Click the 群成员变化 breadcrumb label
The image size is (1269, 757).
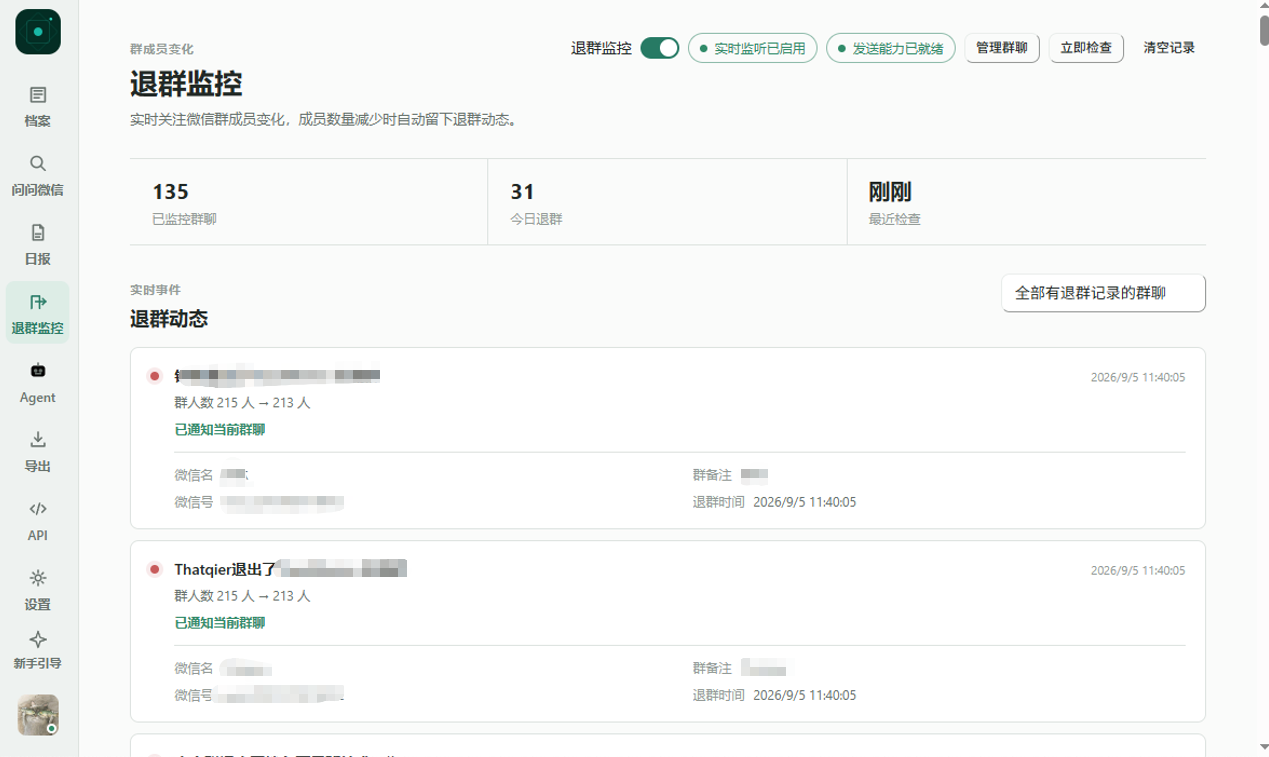tap(162, 48)
